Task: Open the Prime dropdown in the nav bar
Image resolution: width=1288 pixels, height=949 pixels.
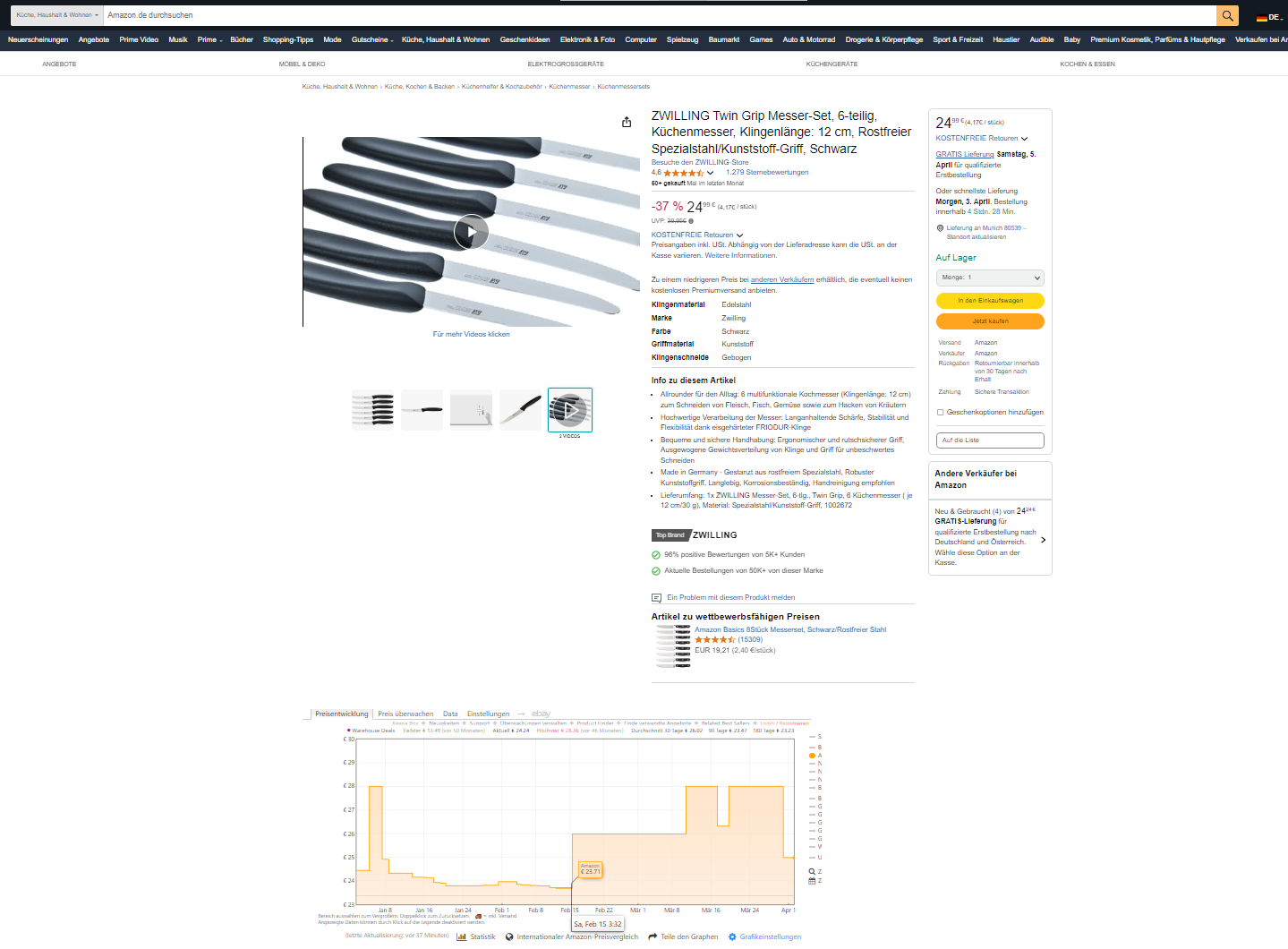Action: tap(209, 39)
